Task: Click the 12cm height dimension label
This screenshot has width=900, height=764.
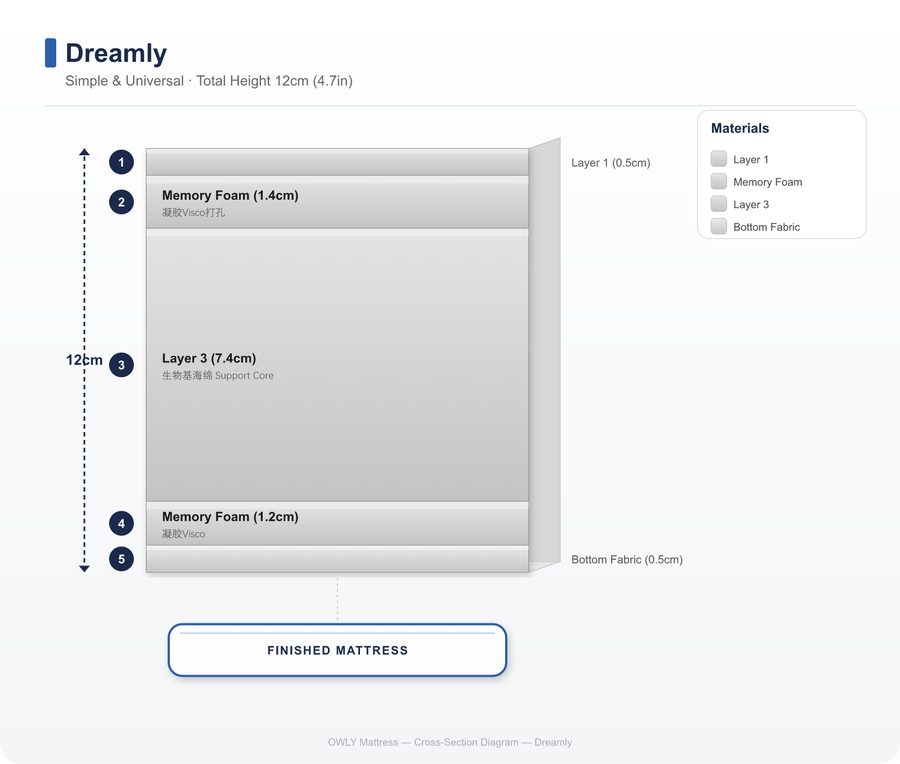Action: click(x=84, y=360)
